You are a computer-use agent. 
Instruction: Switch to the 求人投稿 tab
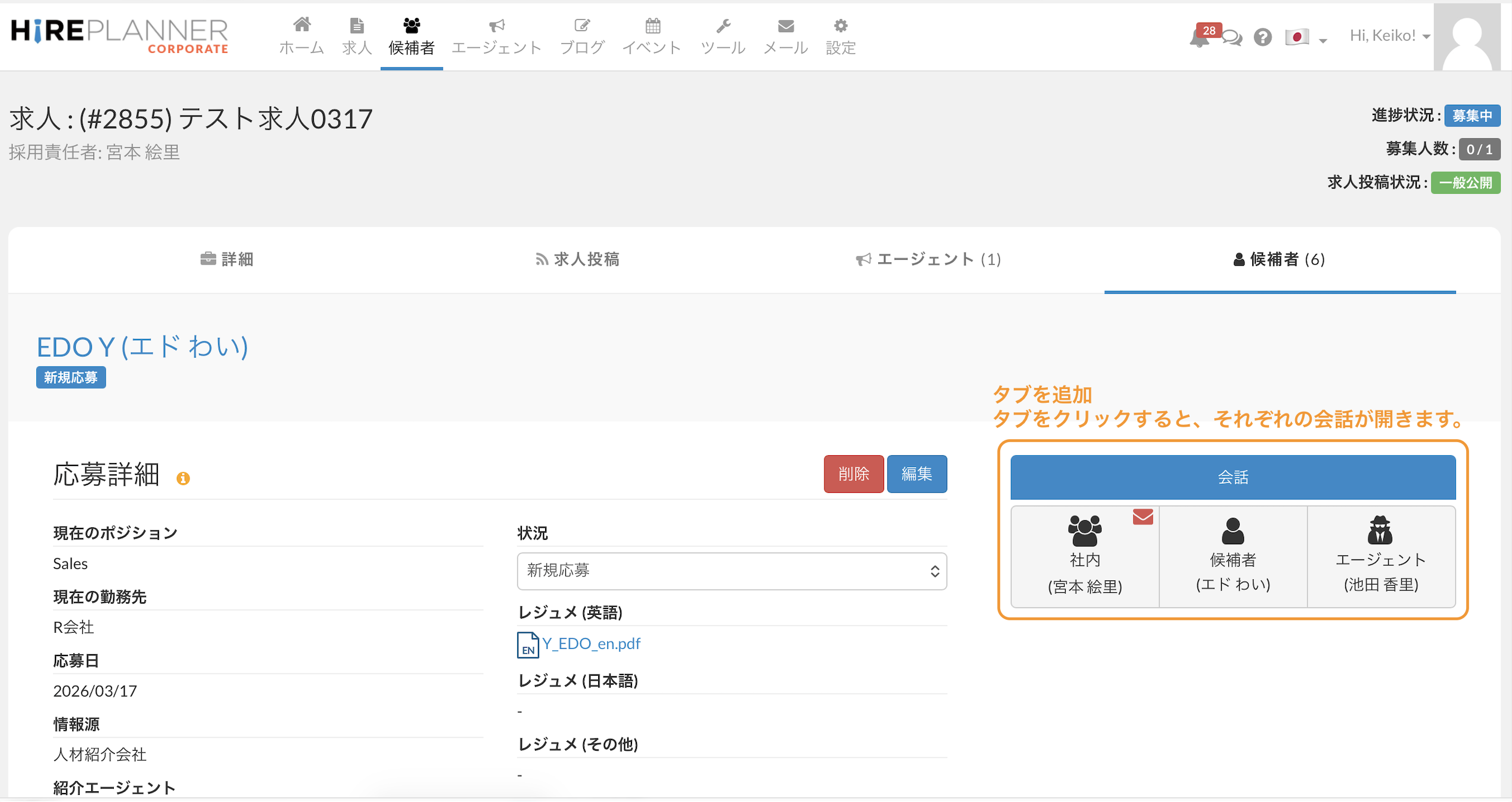click(x=577, y=259)
